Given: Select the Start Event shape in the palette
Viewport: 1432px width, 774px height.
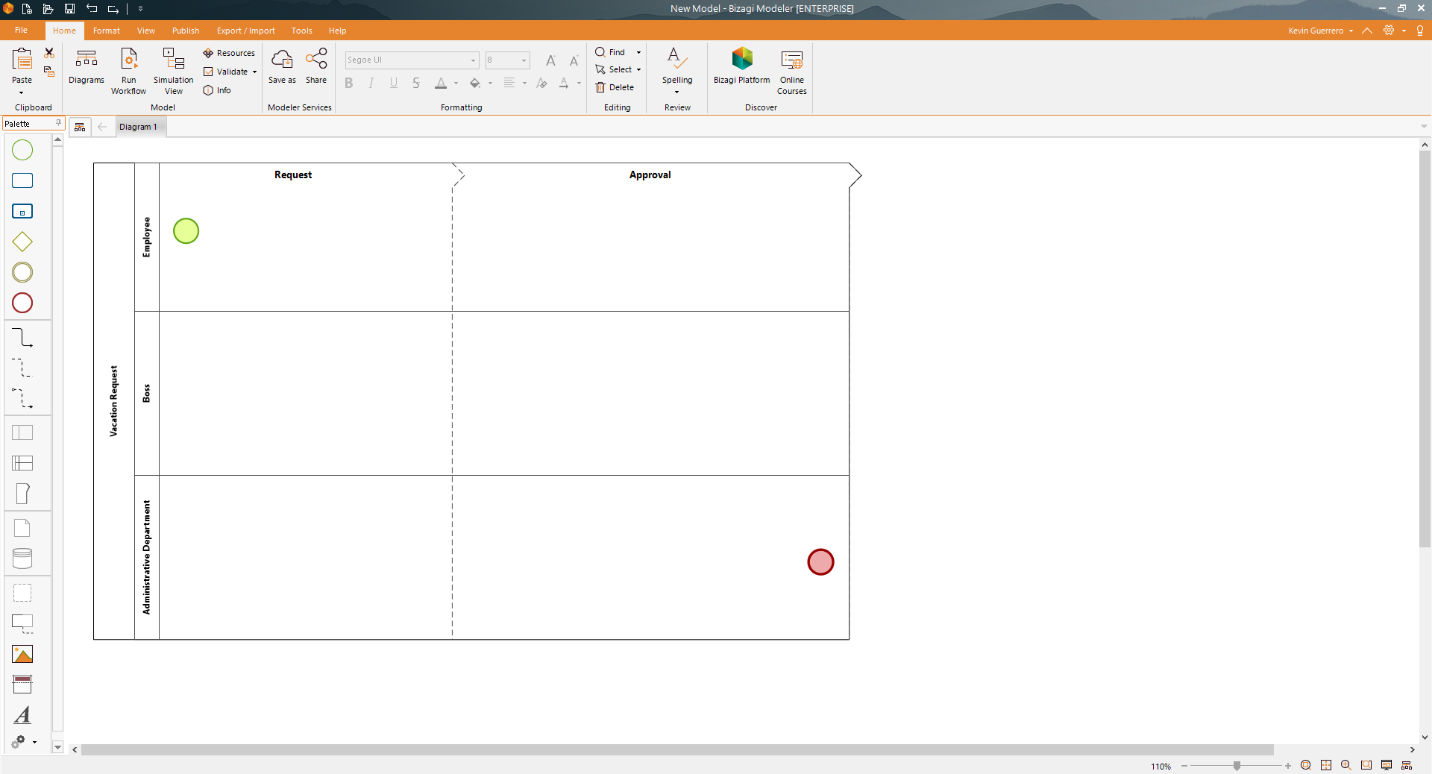Looking at the screenshot, I should pos(22,150).
